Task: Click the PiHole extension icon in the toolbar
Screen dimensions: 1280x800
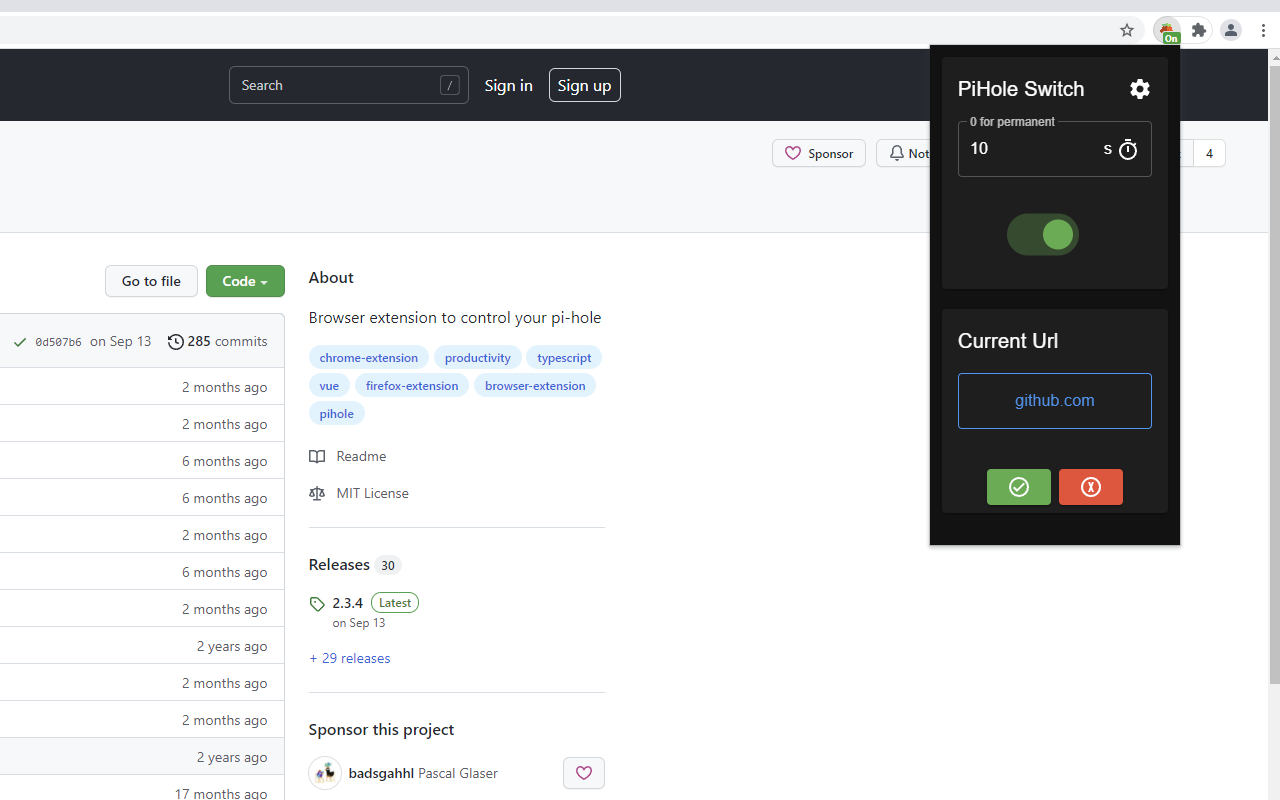Action: [x=1167, y=30]
